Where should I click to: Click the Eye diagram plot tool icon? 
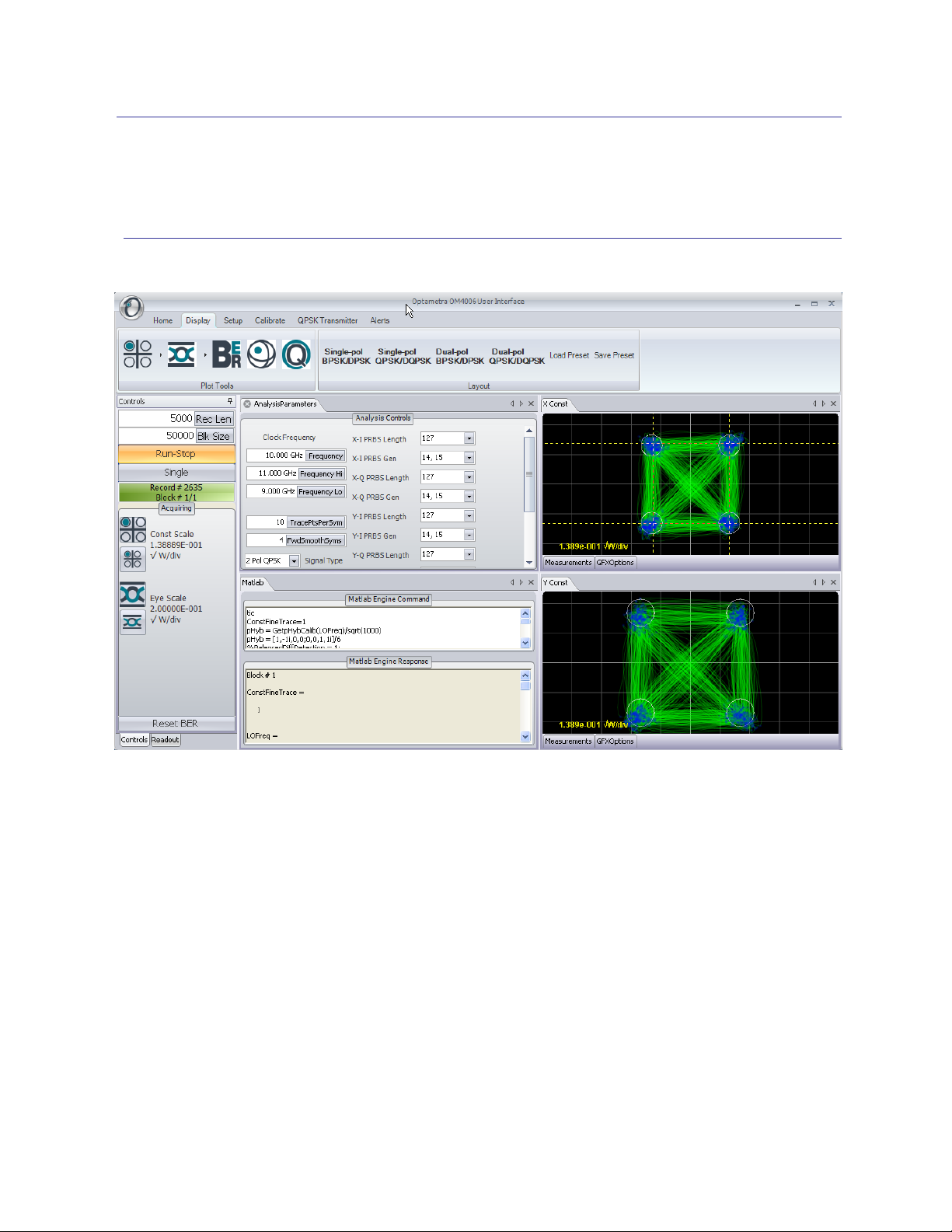point(182,354)
